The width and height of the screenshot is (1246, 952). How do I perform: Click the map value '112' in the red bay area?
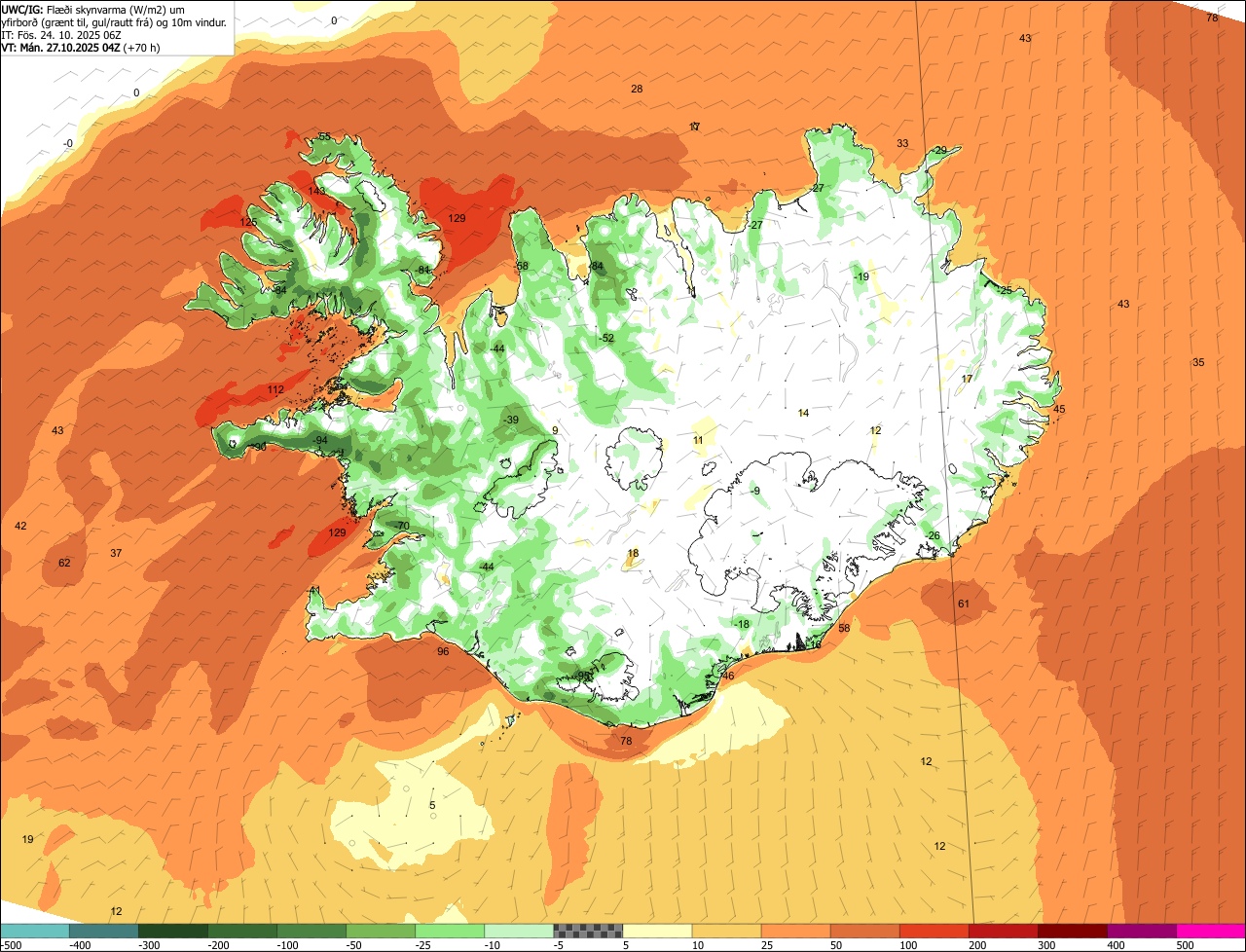pyautogui.click(x=275, y=390)
